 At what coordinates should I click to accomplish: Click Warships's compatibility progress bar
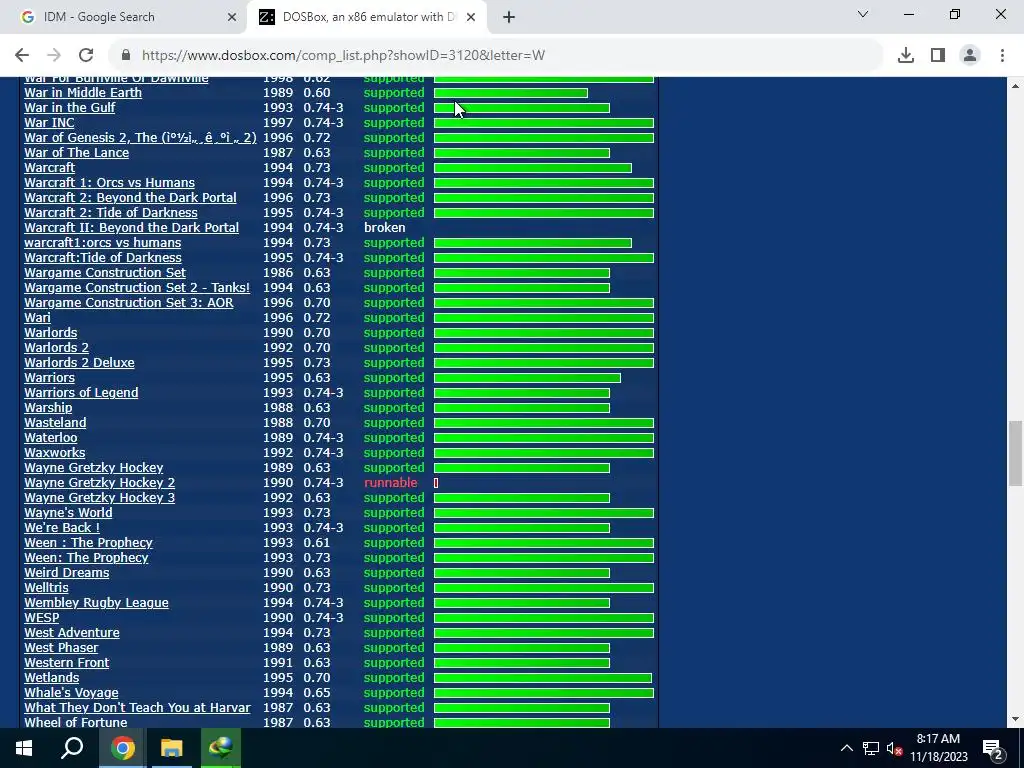(522, 408)
